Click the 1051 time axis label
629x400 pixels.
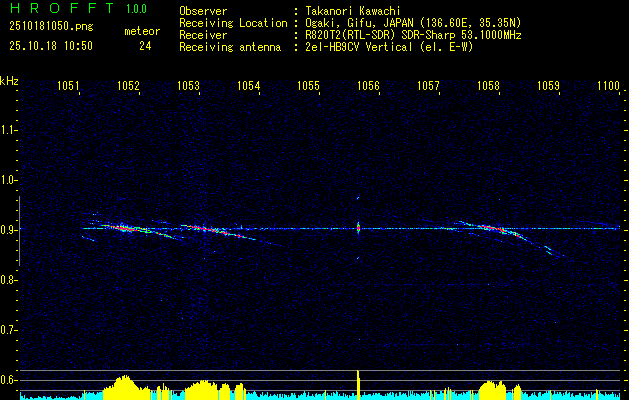point(68,85)
